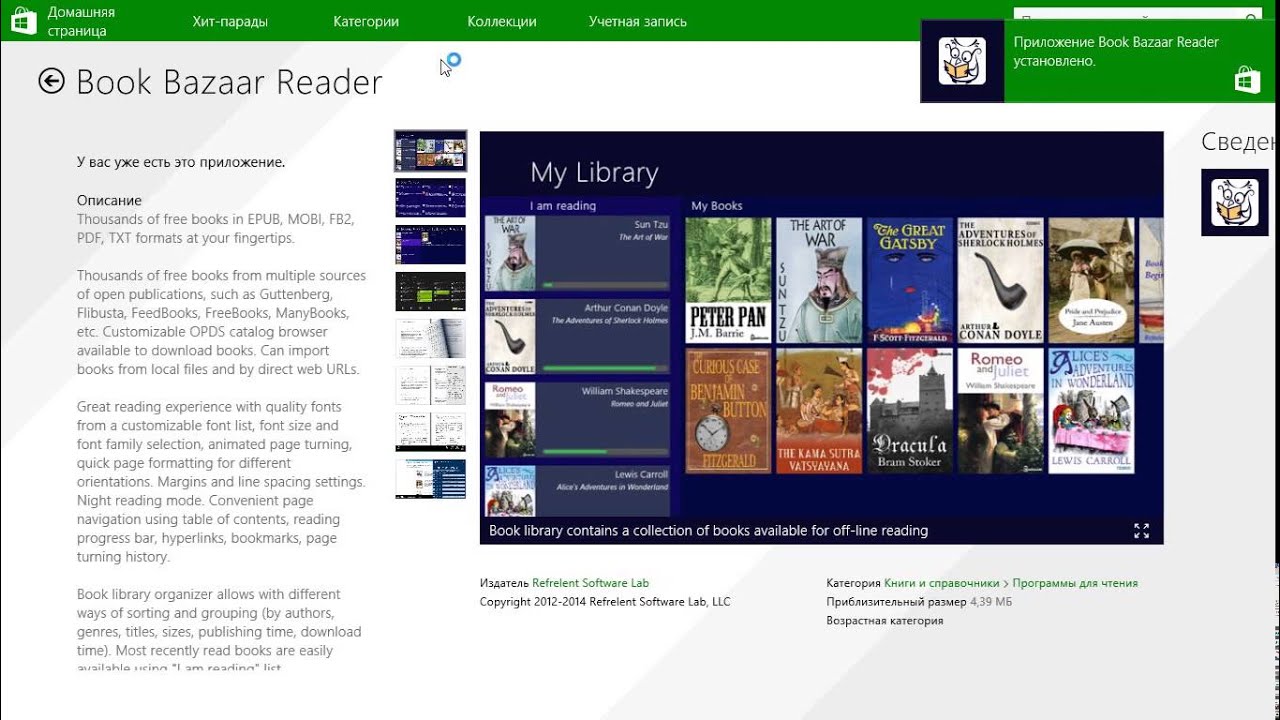
Task: Select the sixth screenshot thumbnail
Action: click(430, 386)
